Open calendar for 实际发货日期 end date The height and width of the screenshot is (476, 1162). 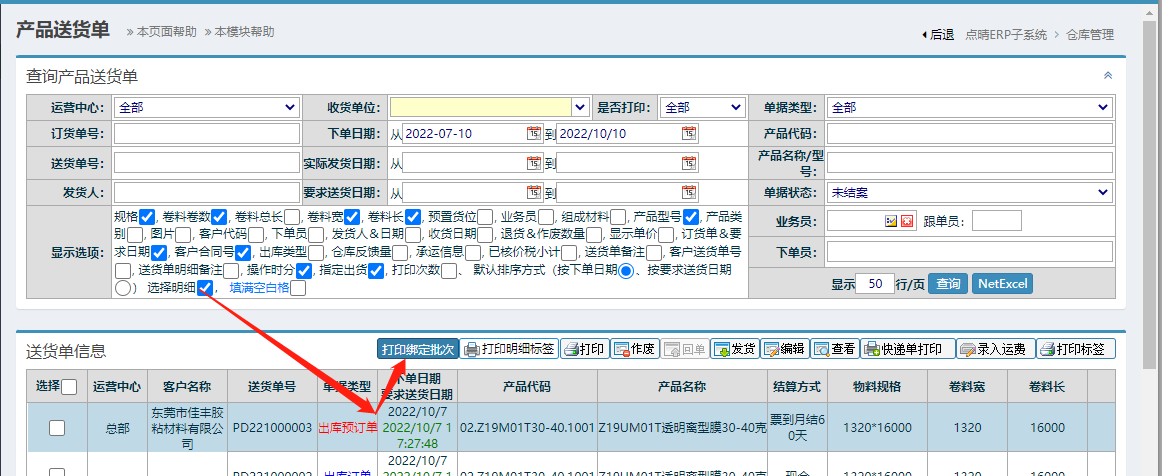point(689,162)
